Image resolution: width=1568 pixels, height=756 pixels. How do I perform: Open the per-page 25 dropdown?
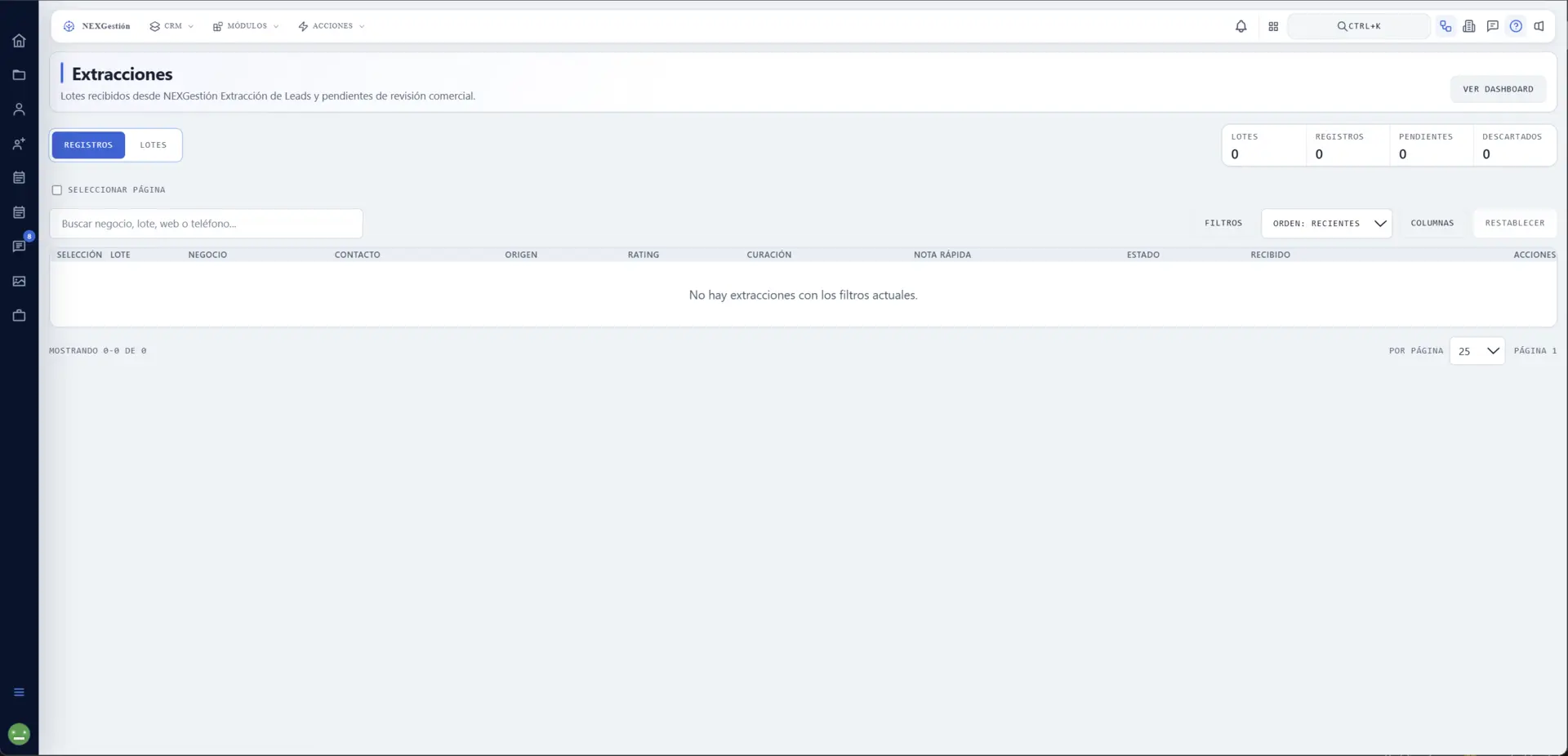1477,351
